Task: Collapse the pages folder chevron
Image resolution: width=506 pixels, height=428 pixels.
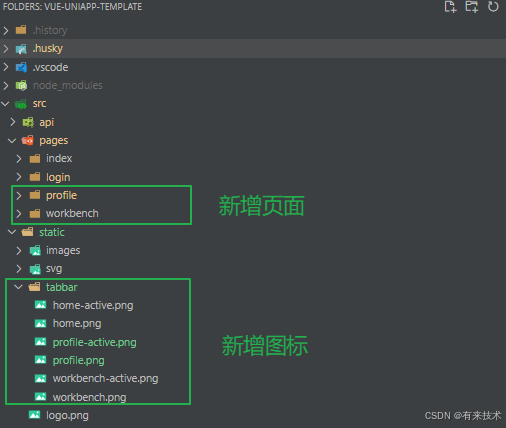Action: pyautogui.click(x=12, y=141)
